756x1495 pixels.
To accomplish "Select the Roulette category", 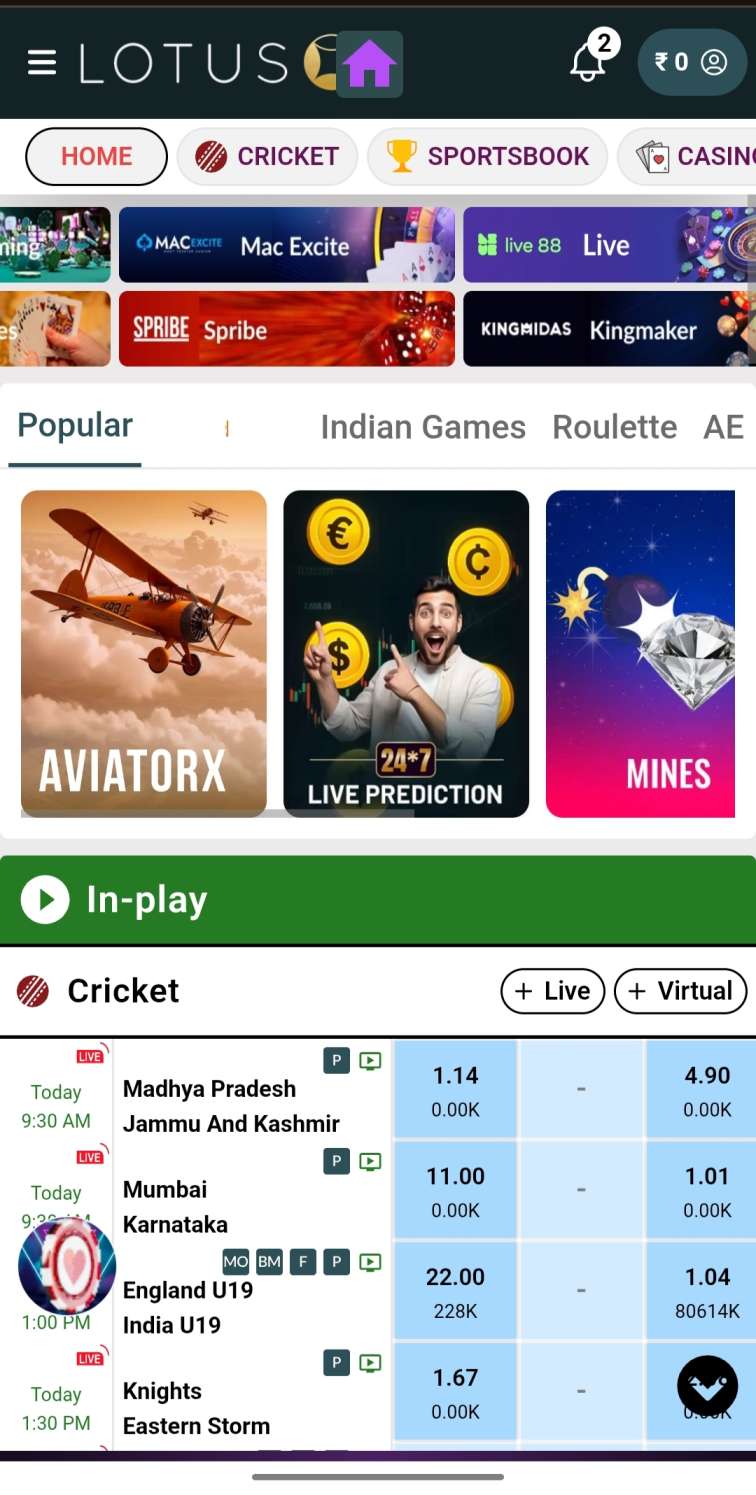I will tap(614, 427).
